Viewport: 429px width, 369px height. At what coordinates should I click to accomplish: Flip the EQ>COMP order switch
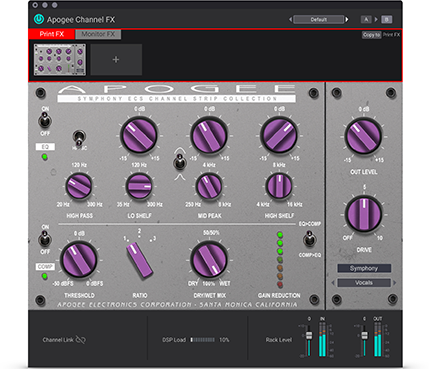(309, 239)
